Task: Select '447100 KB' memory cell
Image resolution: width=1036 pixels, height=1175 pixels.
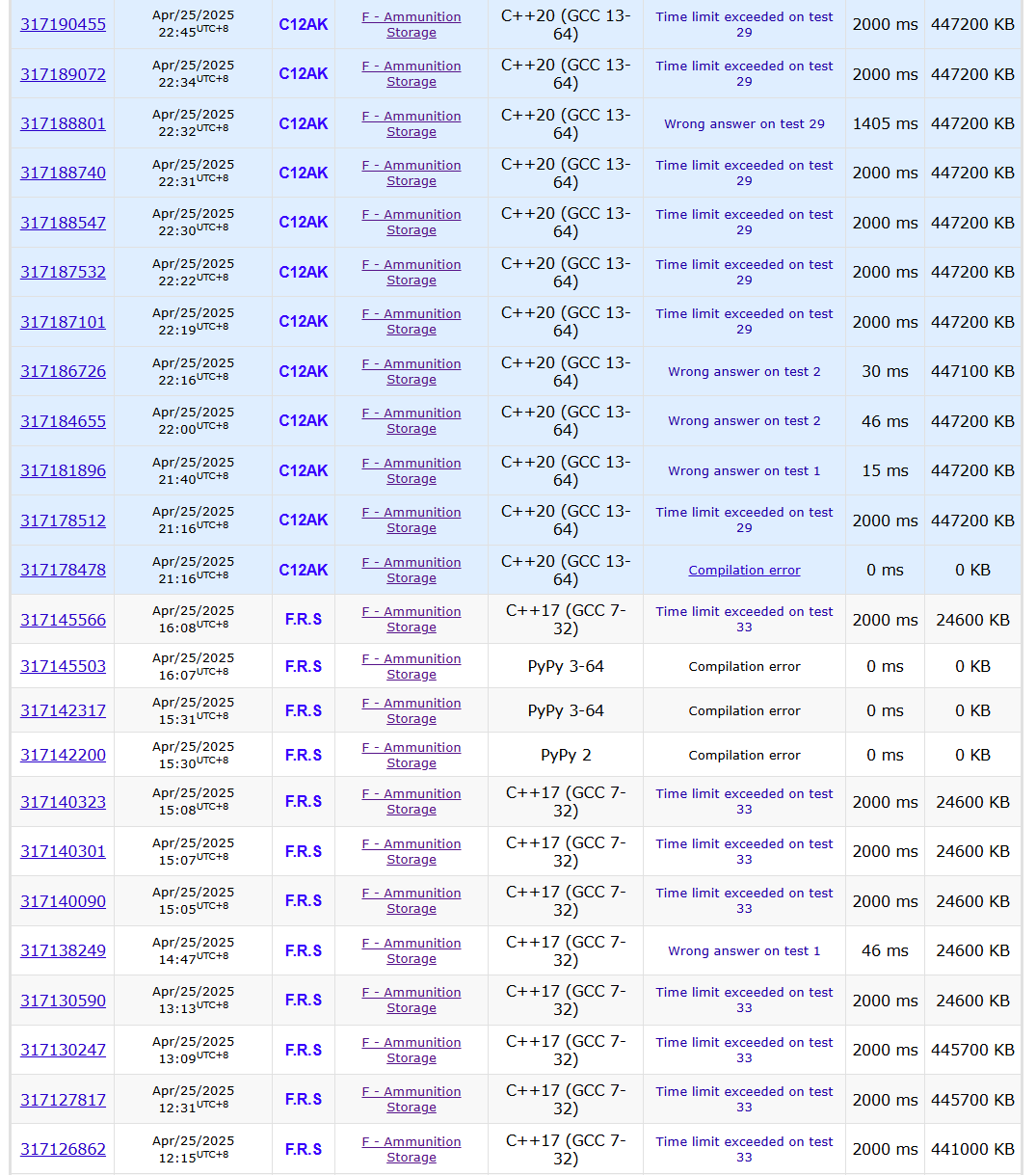Action: coord(972,371)
